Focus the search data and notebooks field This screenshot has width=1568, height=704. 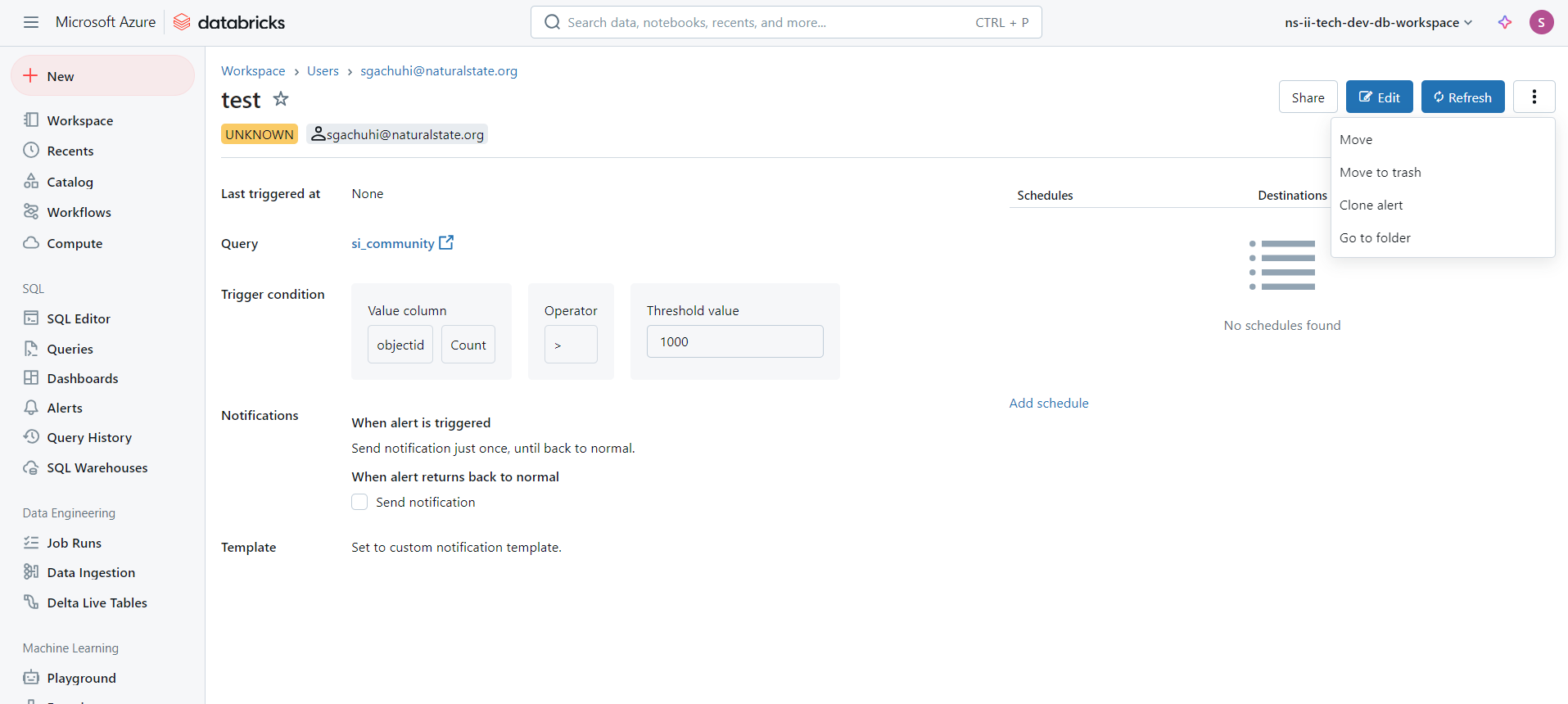pos(786,22)
